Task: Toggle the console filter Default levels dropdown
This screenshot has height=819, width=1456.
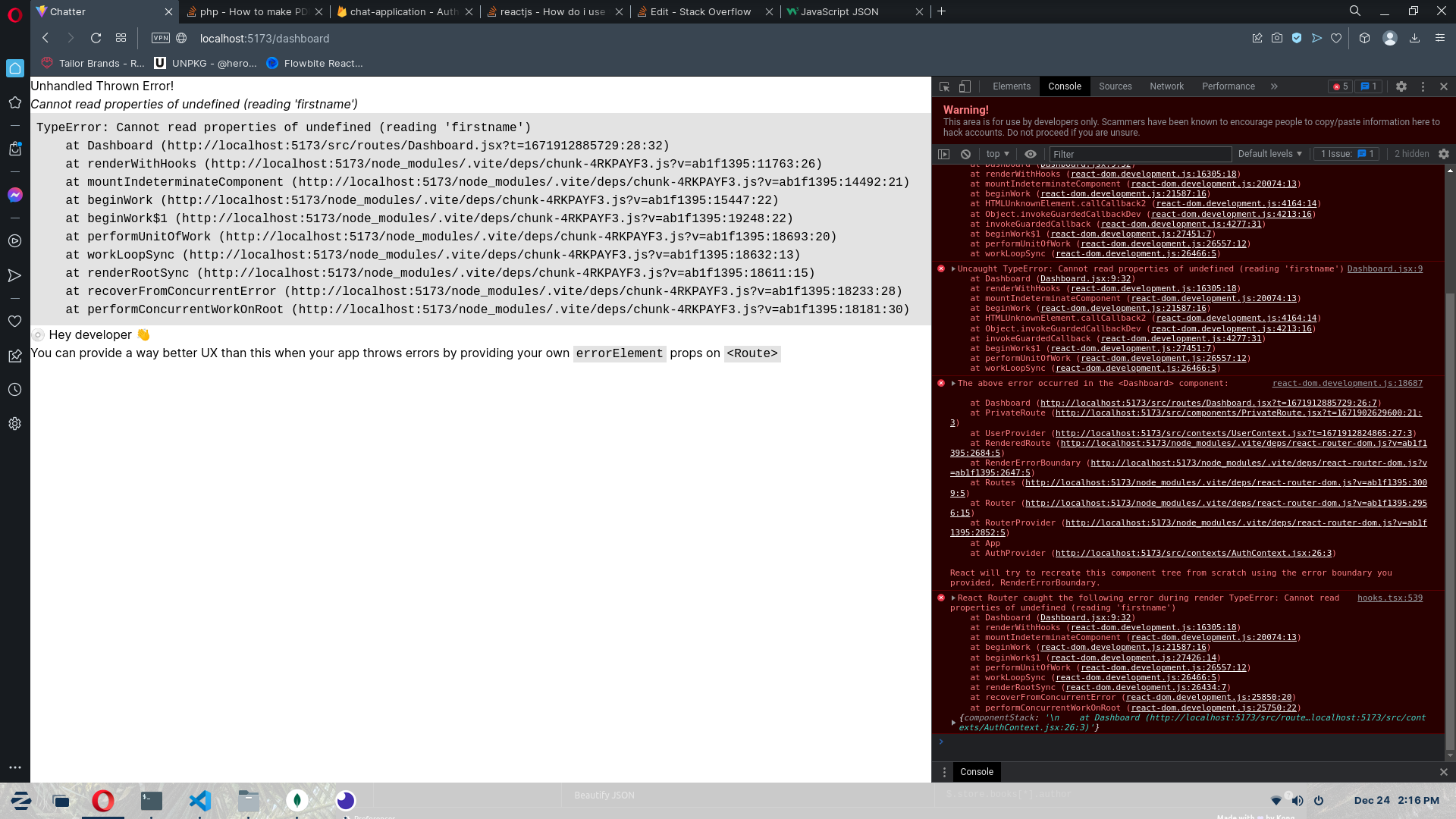Action: click(1269, 154)
